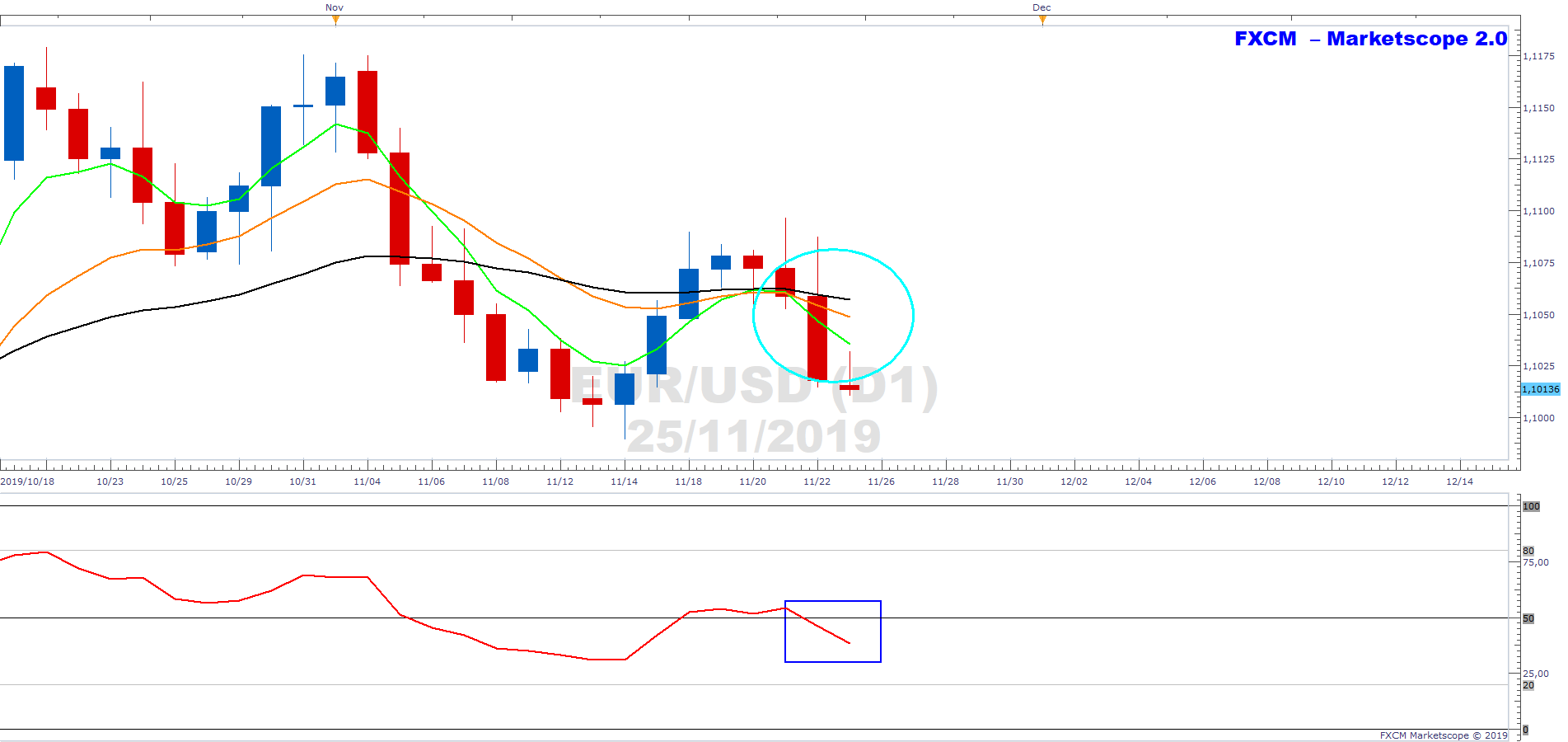Select the large red candle after 11/04
1568x742 pixels.
[x=400, y=209]
